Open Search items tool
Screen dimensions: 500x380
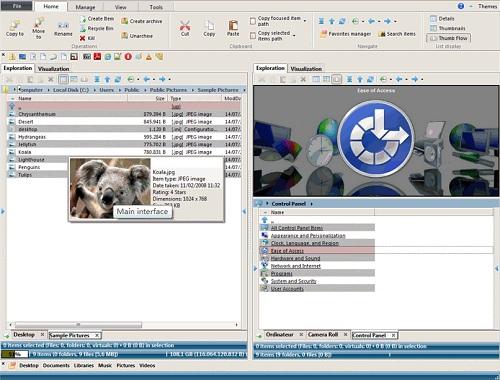click(x=398, y=34)
